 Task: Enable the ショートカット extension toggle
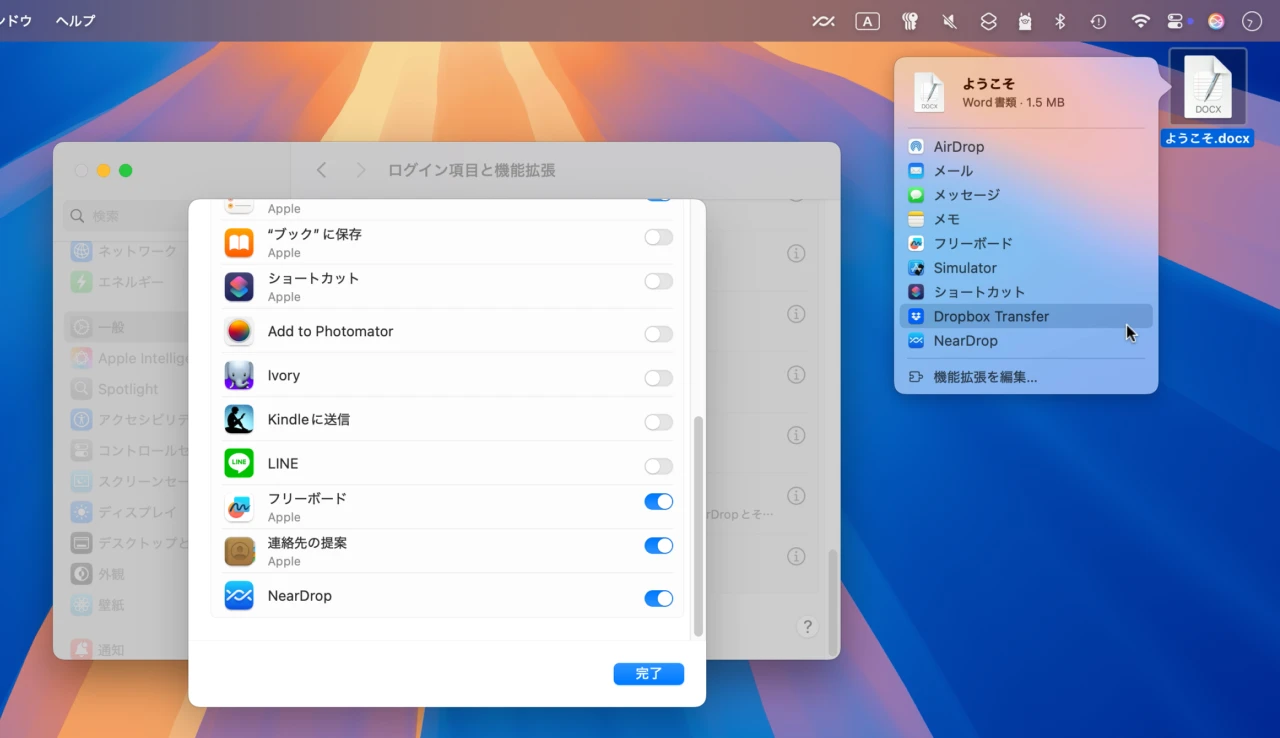pyautogui.click(x=658, y=281)
